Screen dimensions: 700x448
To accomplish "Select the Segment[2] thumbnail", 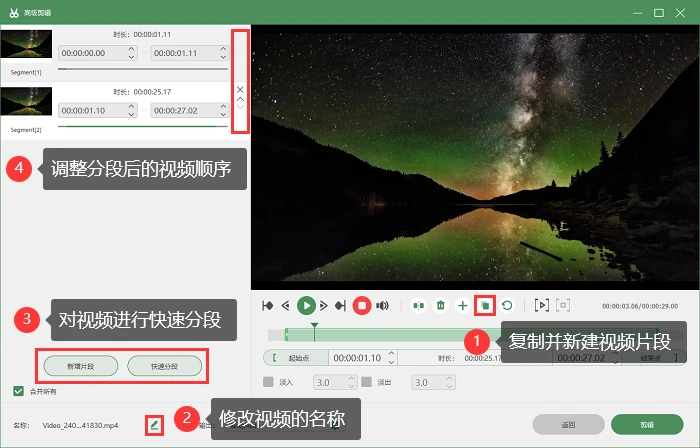I will (26, 102).
